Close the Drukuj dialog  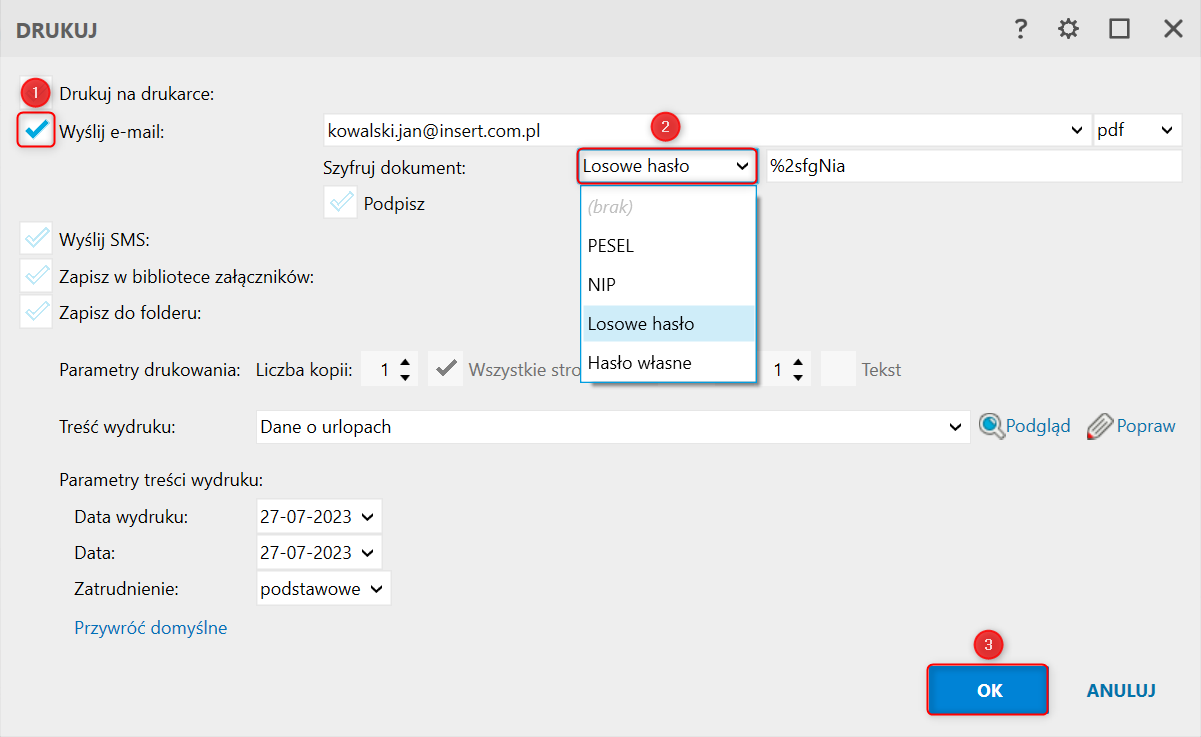coord(1173,29)
